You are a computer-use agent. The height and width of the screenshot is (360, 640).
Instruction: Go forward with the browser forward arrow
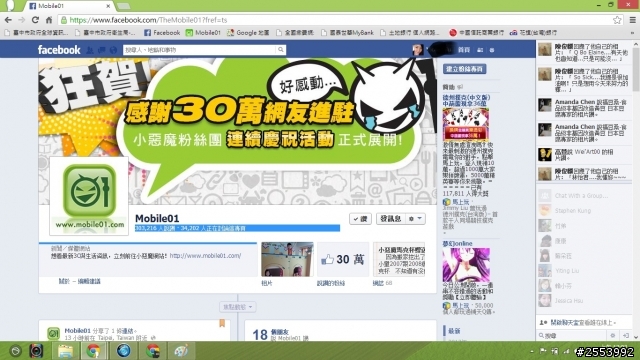(x=22, y=20)
